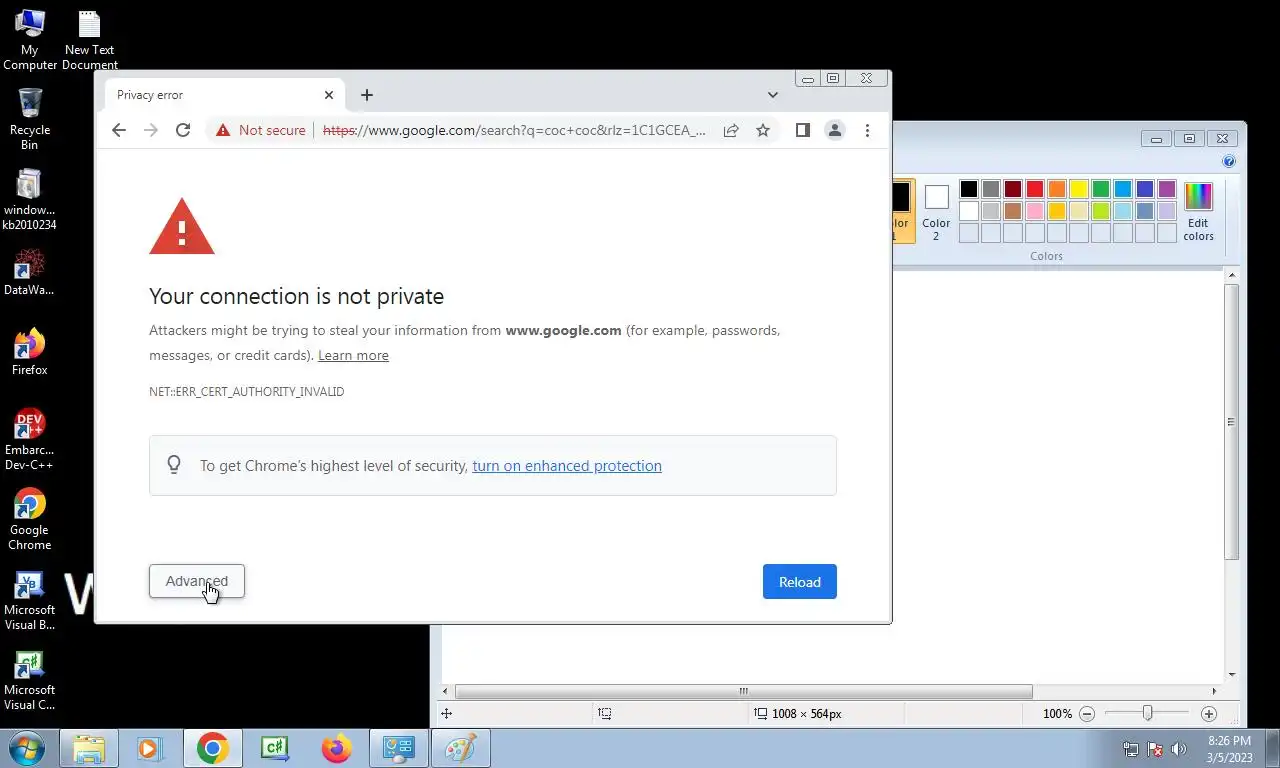Open the Chrome profile menu
Image resolution: width=1280 pixels, height=768 pixels.
pos(835,130)
